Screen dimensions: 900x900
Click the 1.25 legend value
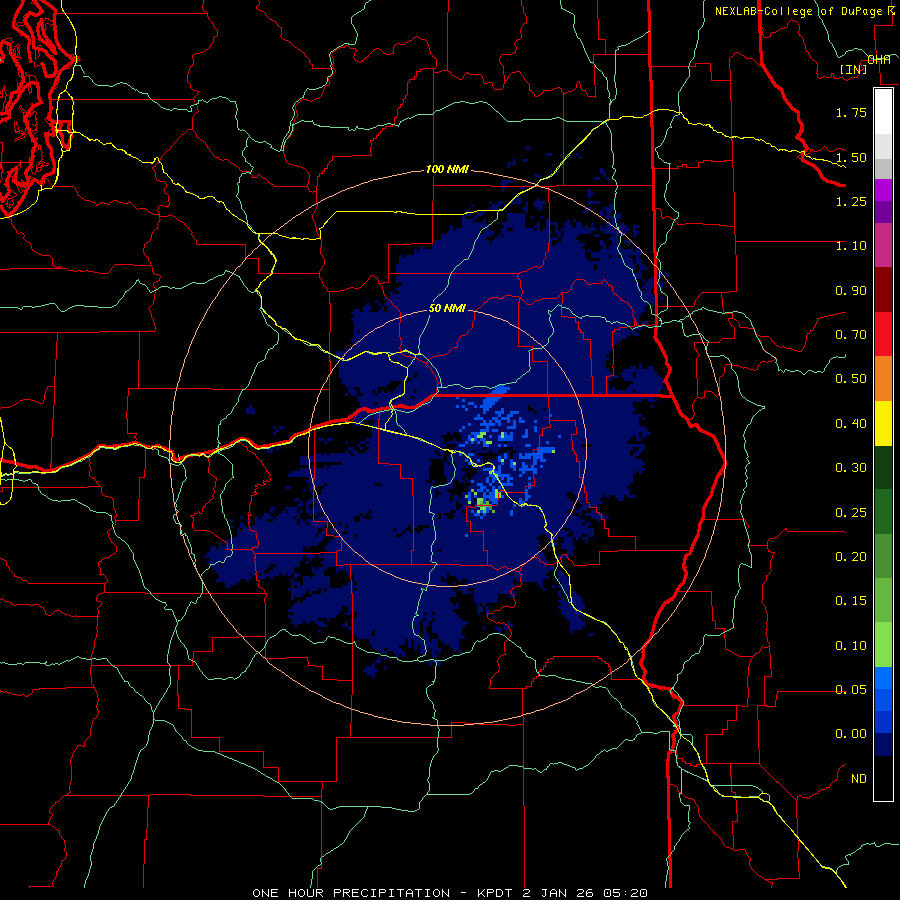(851, 201)
